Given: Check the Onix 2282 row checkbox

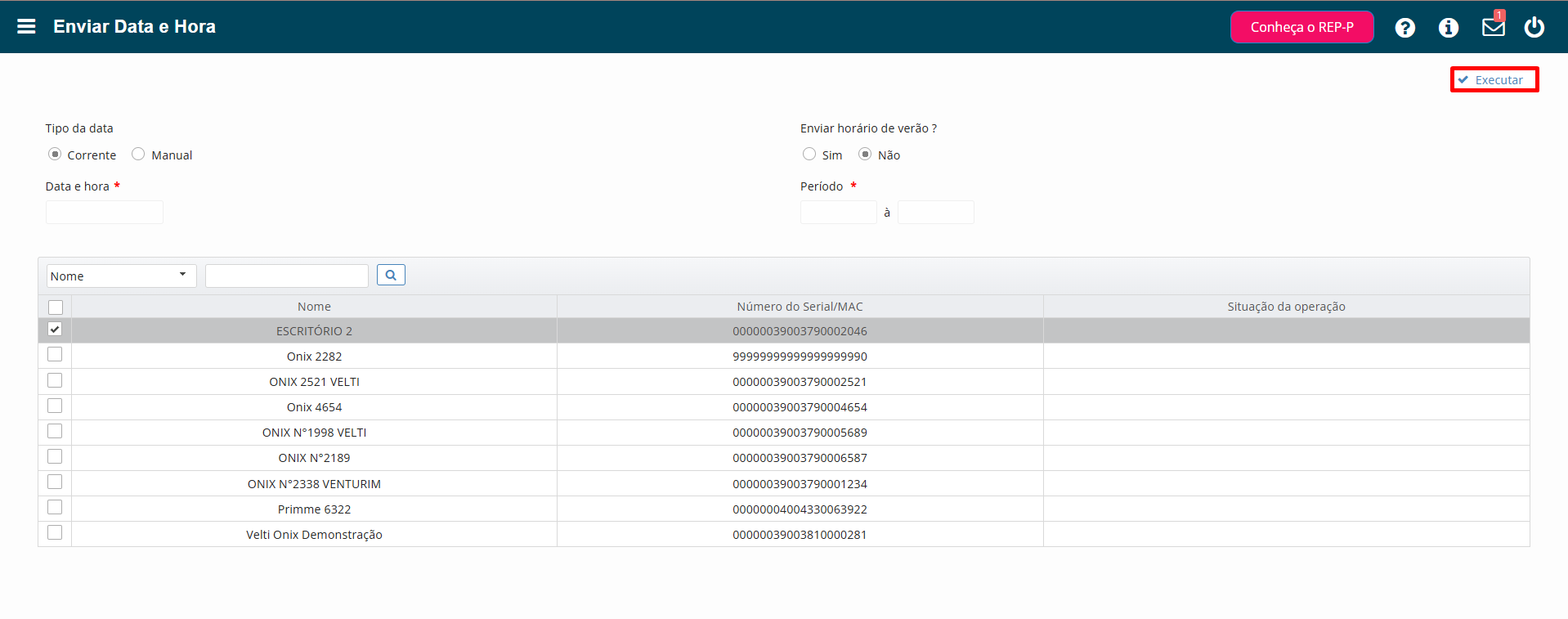Looking at the screenshot, I should point(55,354).
